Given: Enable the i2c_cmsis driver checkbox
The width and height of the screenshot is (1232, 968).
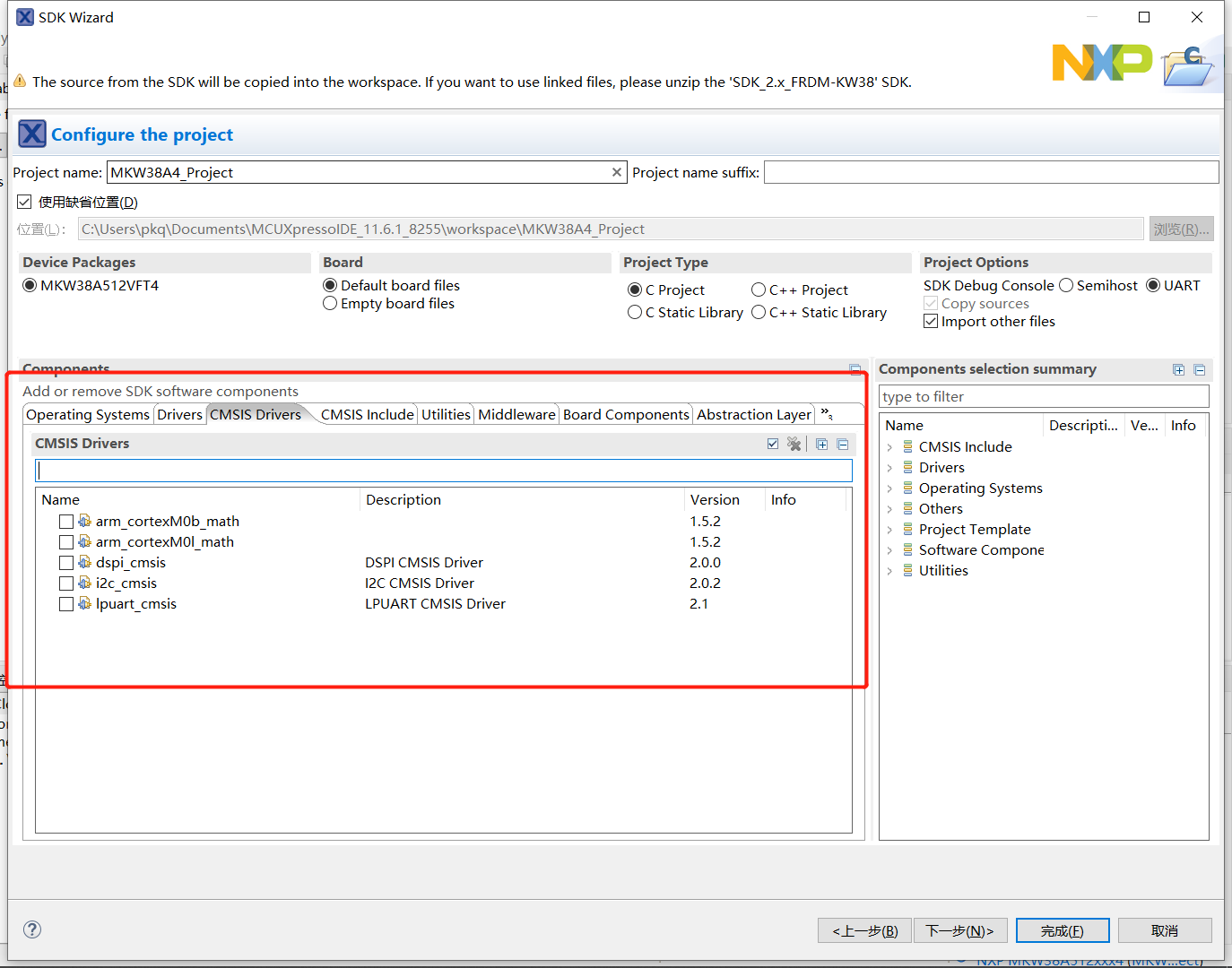Looking at the screenshot, I should pos(66,583).
